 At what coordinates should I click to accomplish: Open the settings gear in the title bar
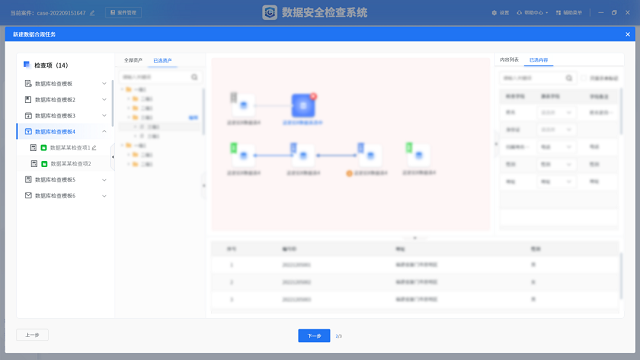click(494, 13)
